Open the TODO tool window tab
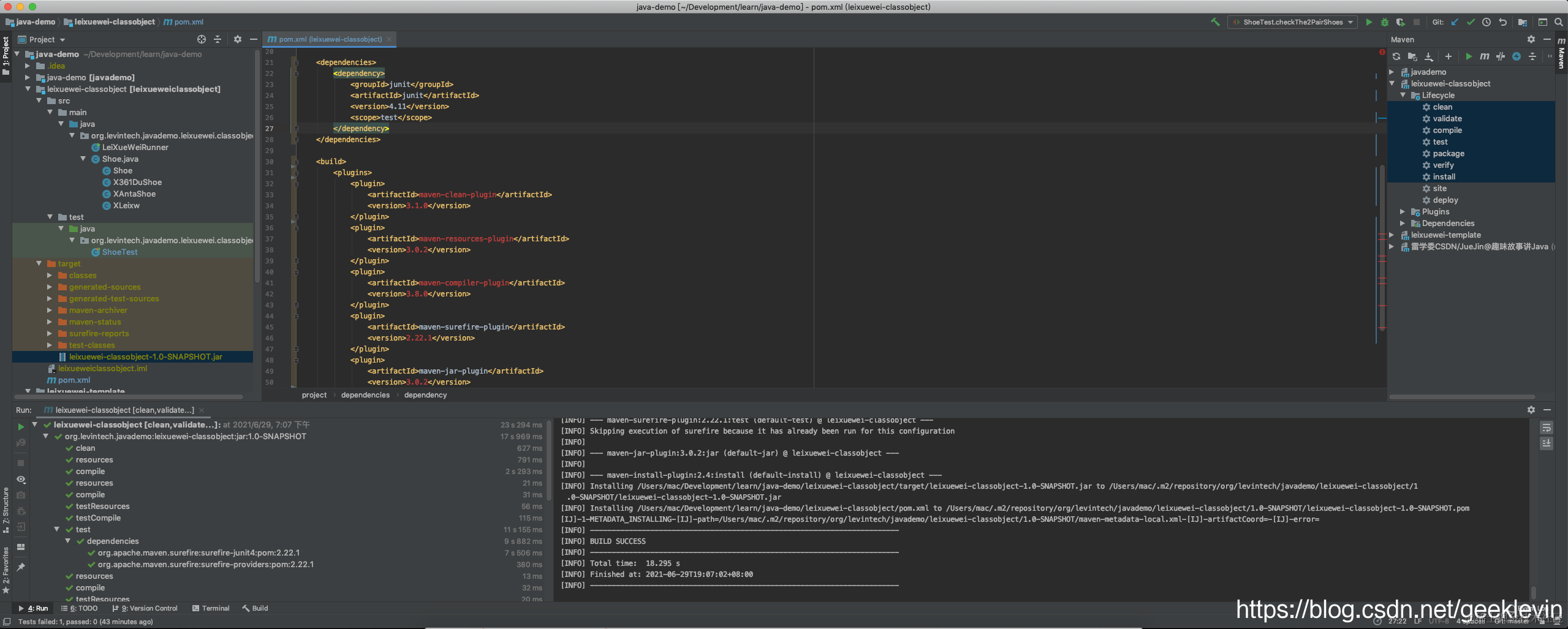The height and width of the screenshot is (629, 1568). (x=80, y=608)
